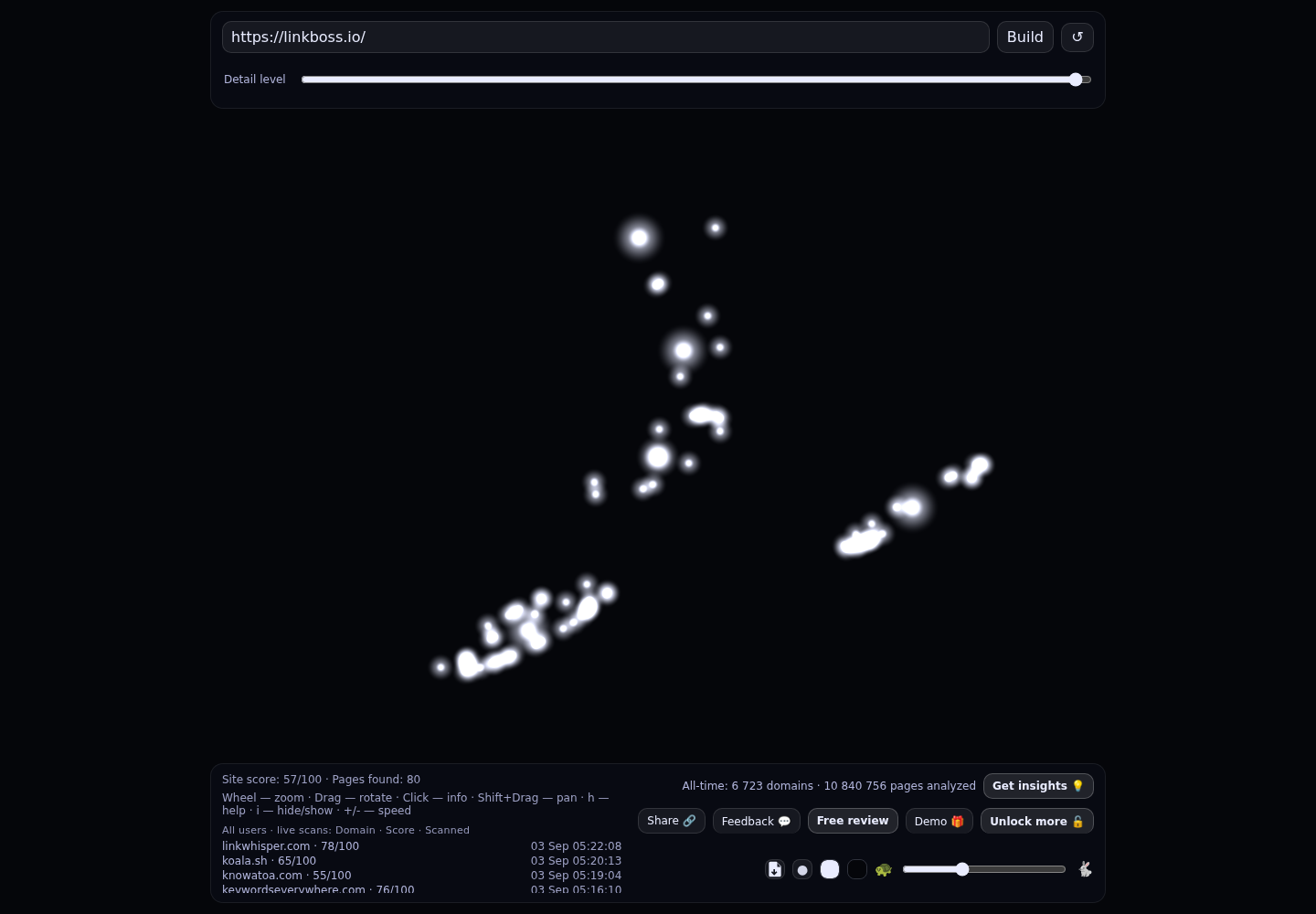Launch the Demo button
The width and height of the screenshot is (1316, 914).
[x=939, y=821]
